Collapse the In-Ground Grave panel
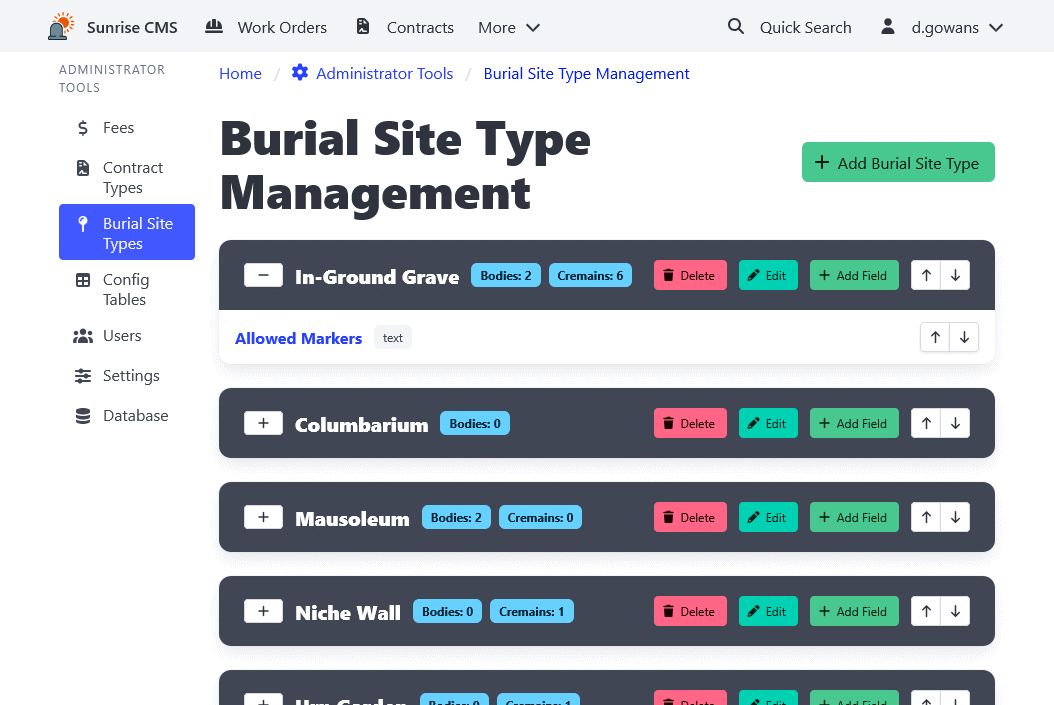Image resolution: width=1054 pixels, height=705 pixels. (x=264, y=275)
